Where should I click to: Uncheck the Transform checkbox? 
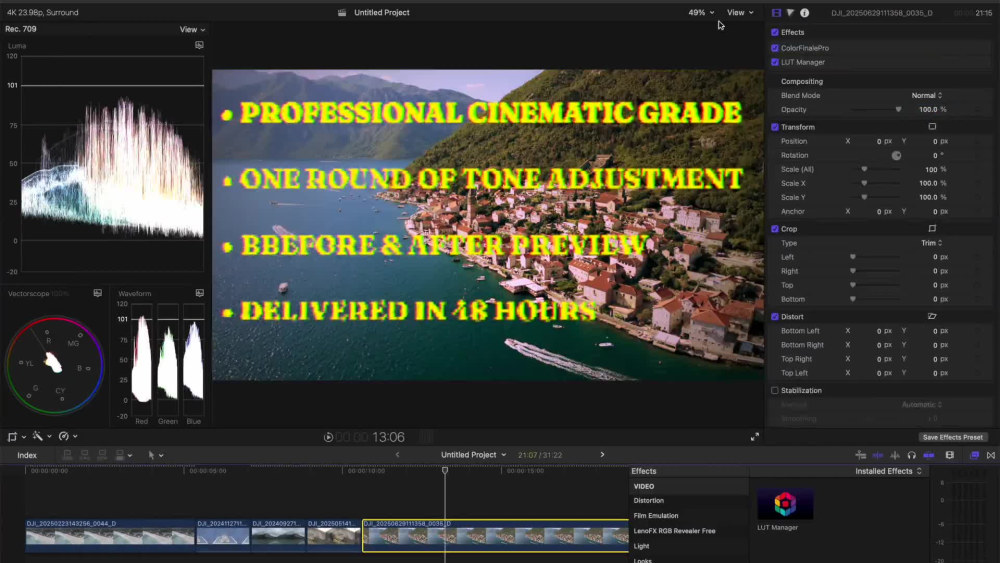(x=775, y=127)
